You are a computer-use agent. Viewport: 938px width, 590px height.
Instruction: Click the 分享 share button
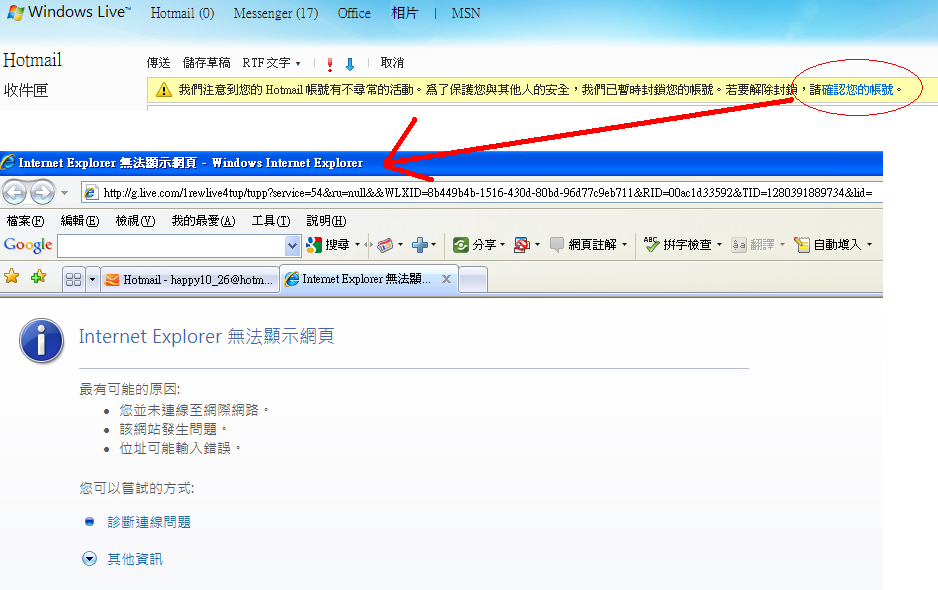tap(474, 245)
